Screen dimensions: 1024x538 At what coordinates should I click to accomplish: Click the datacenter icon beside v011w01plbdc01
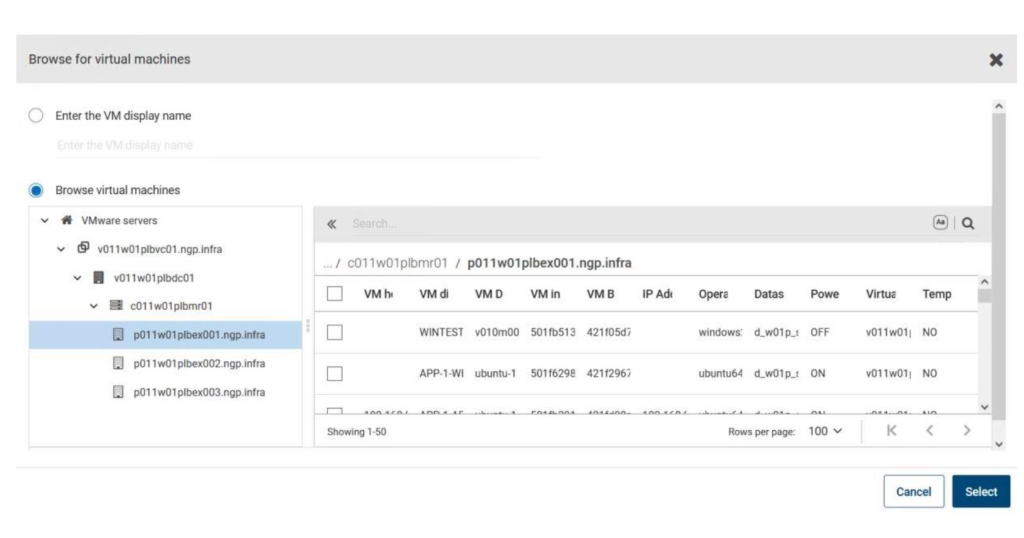point(99,277)
